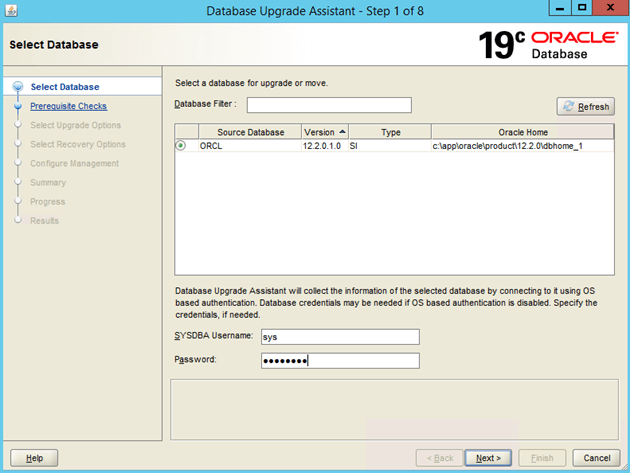Click the Version column sort arrow
The width and height of the screenshot is (630, 473).
342,132
